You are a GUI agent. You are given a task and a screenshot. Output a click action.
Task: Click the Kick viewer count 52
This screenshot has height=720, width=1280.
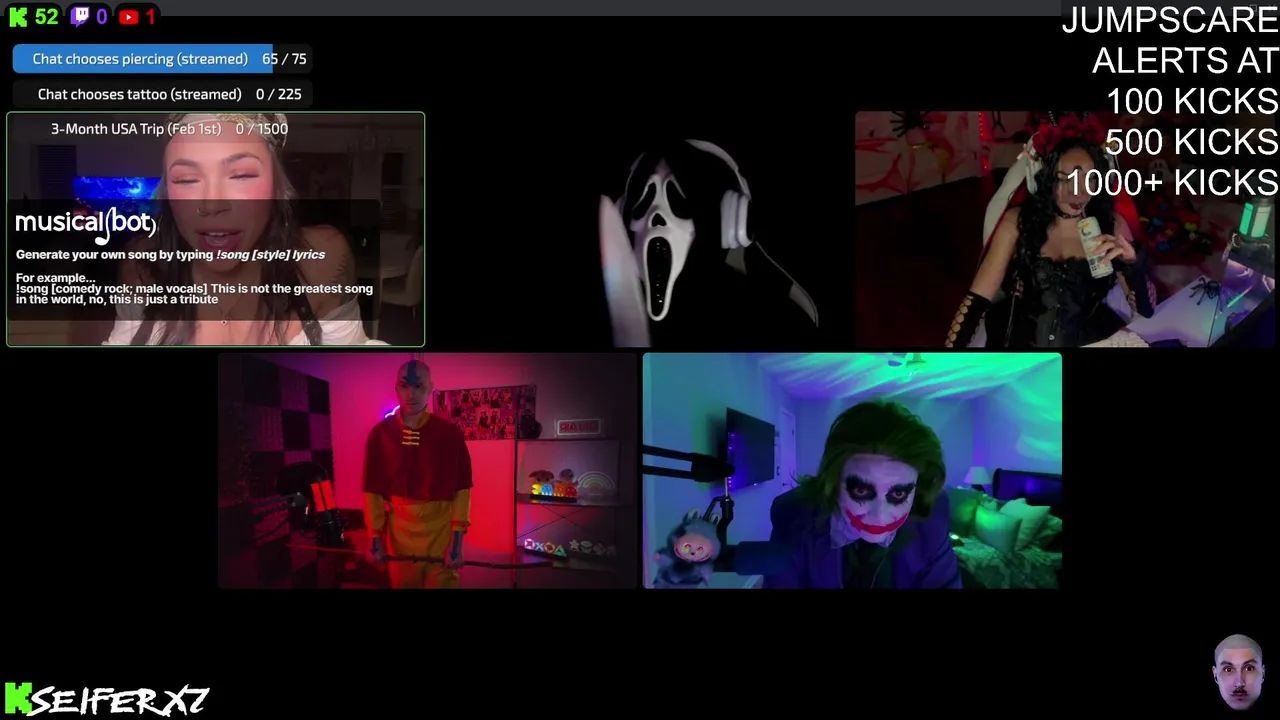(x=46, y=17)
